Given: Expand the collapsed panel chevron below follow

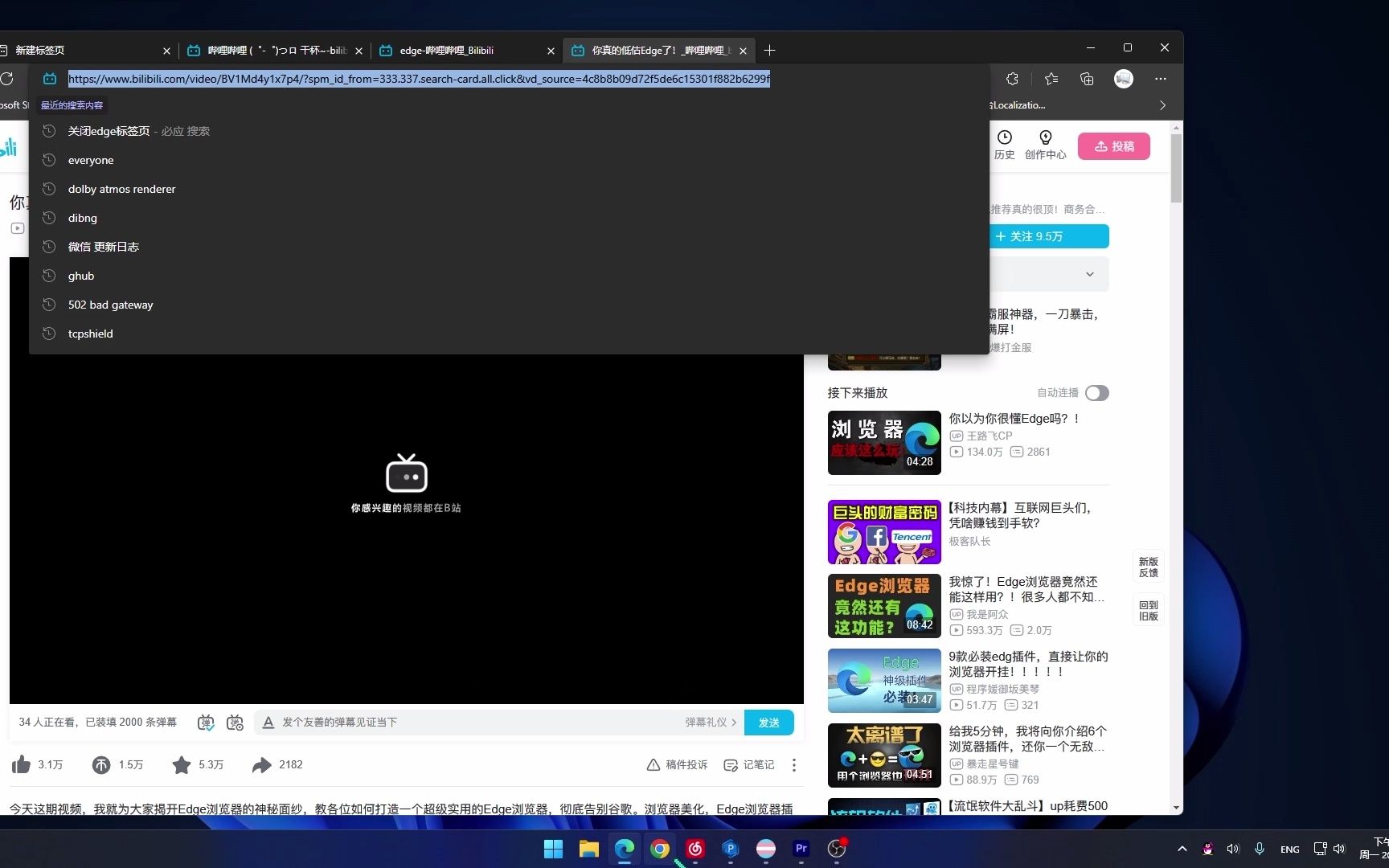Looking at the screenshot, I should tap(1090, 274).
